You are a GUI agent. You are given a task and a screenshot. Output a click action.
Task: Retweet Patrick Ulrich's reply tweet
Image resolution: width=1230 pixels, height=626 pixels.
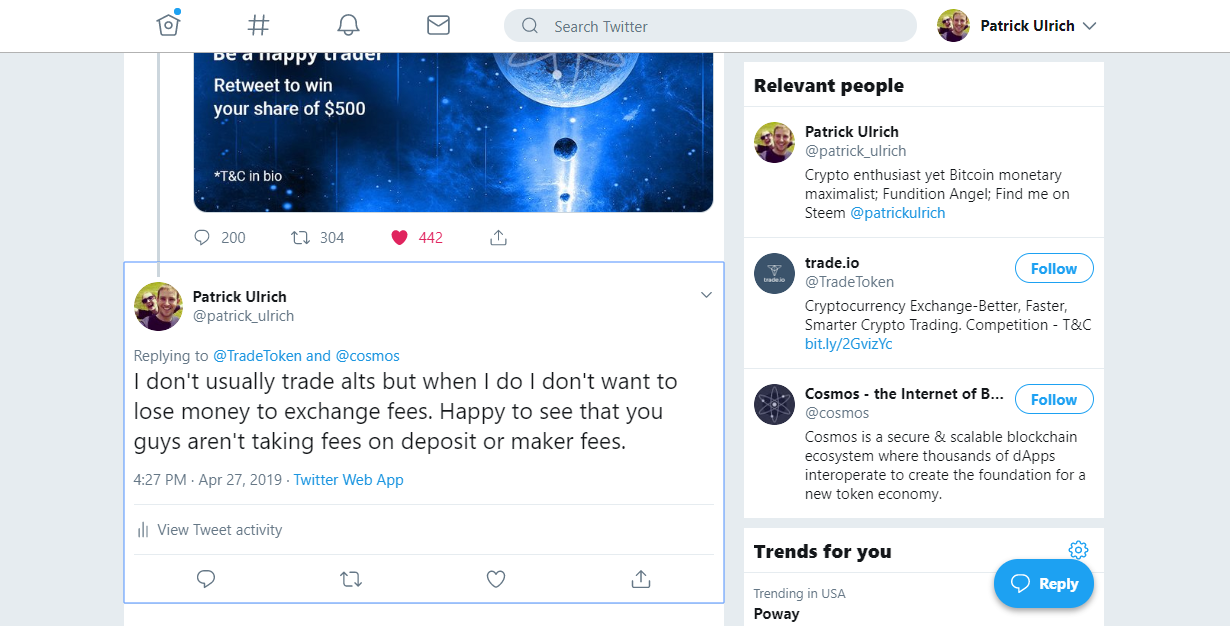[351, 579]
